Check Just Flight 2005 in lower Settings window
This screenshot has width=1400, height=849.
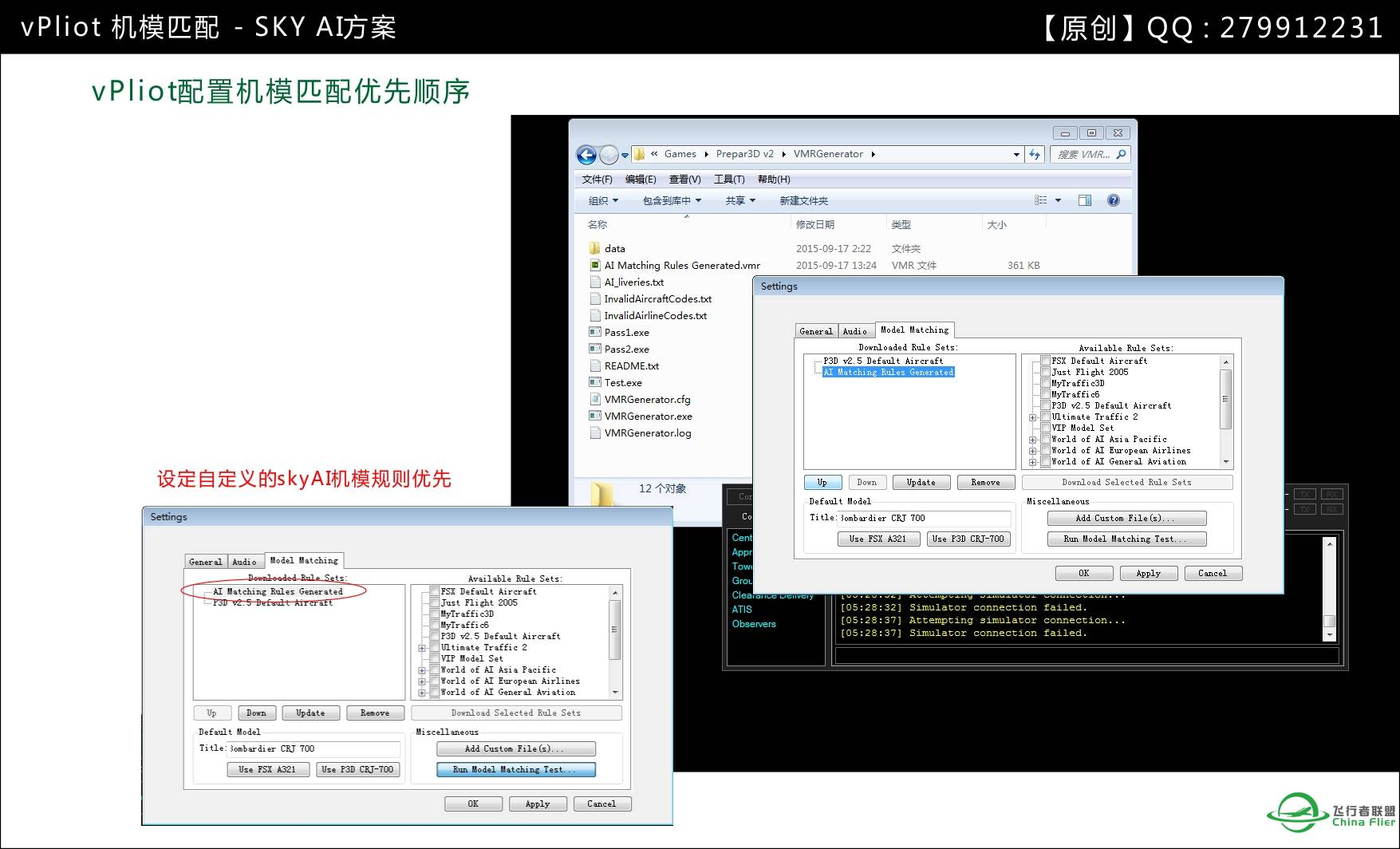click(x=435, y=602)
